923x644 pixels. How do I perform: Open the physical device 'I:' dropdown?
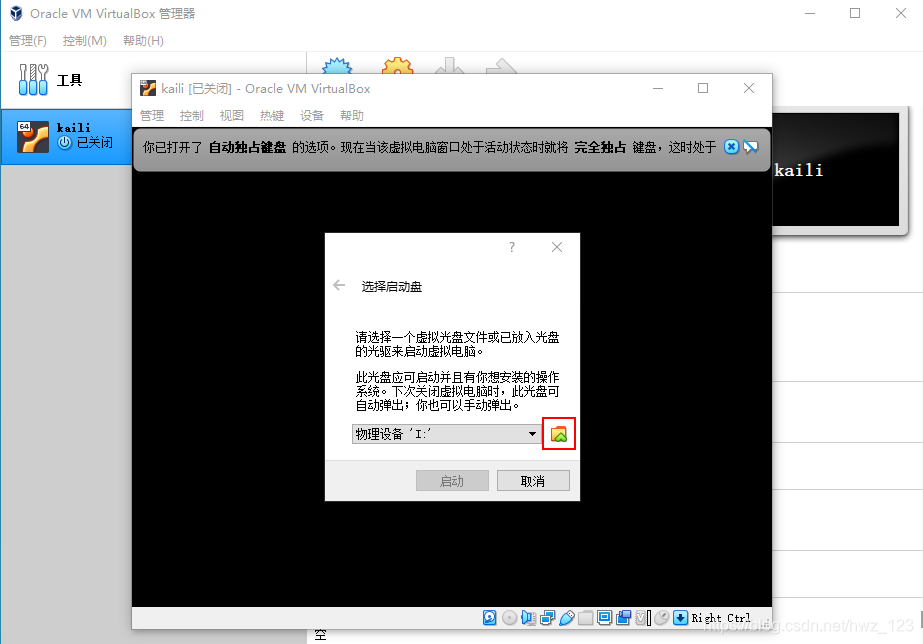[x=533, y=433]
